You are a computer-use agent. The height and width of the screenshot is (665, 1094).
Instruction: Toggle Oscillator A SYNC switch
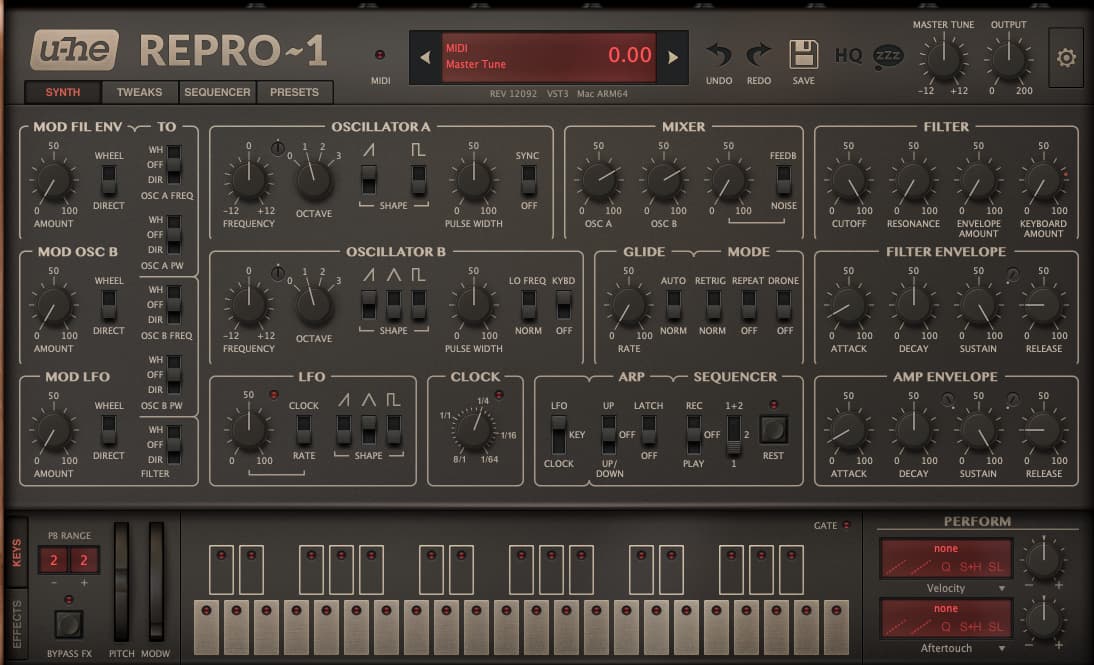(528, 179)
